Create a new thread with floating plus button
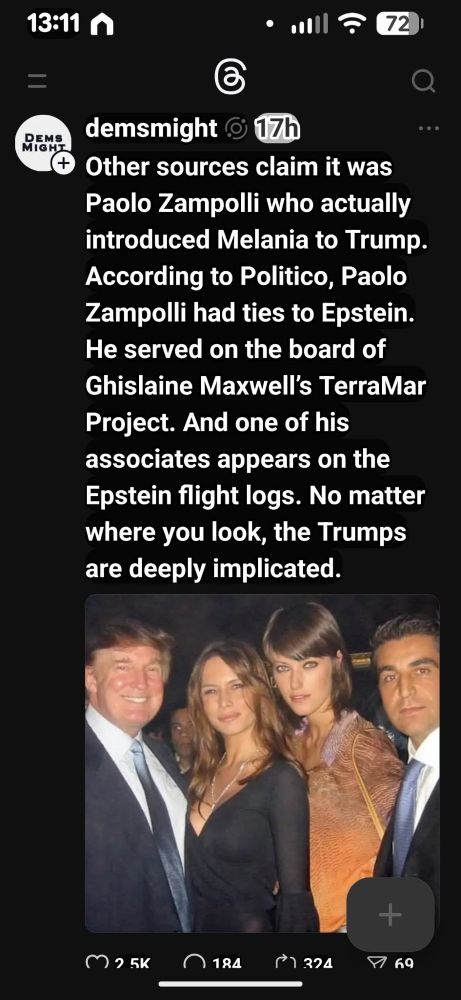The height and width of the screenshot is (1000, 461). 390,915
